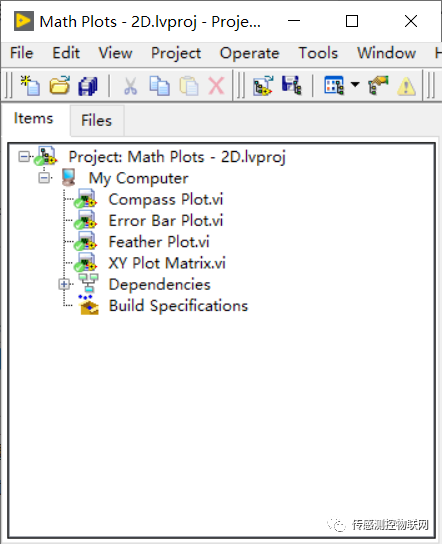This screenshot has width=442, height=544.
Task: Click the Save All toolbar icon
Action: coord(88,86)
